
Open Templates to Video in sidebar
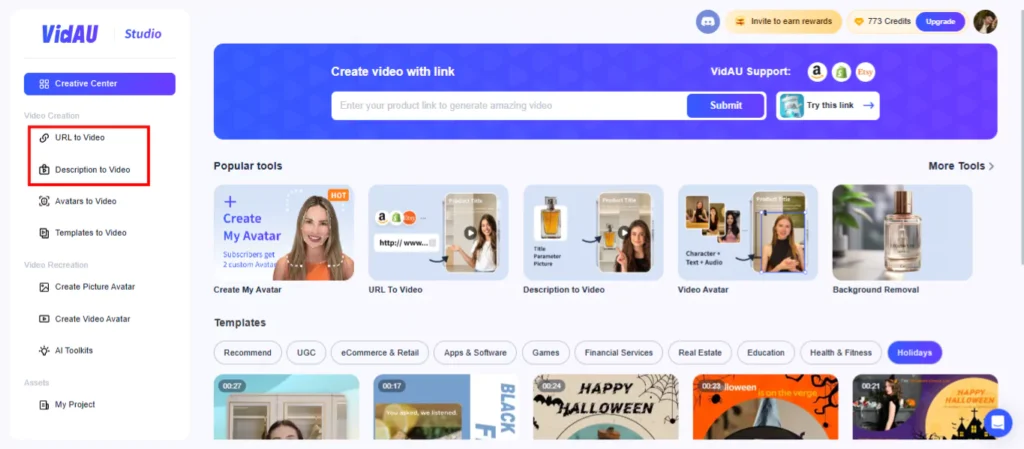point(91,232)
